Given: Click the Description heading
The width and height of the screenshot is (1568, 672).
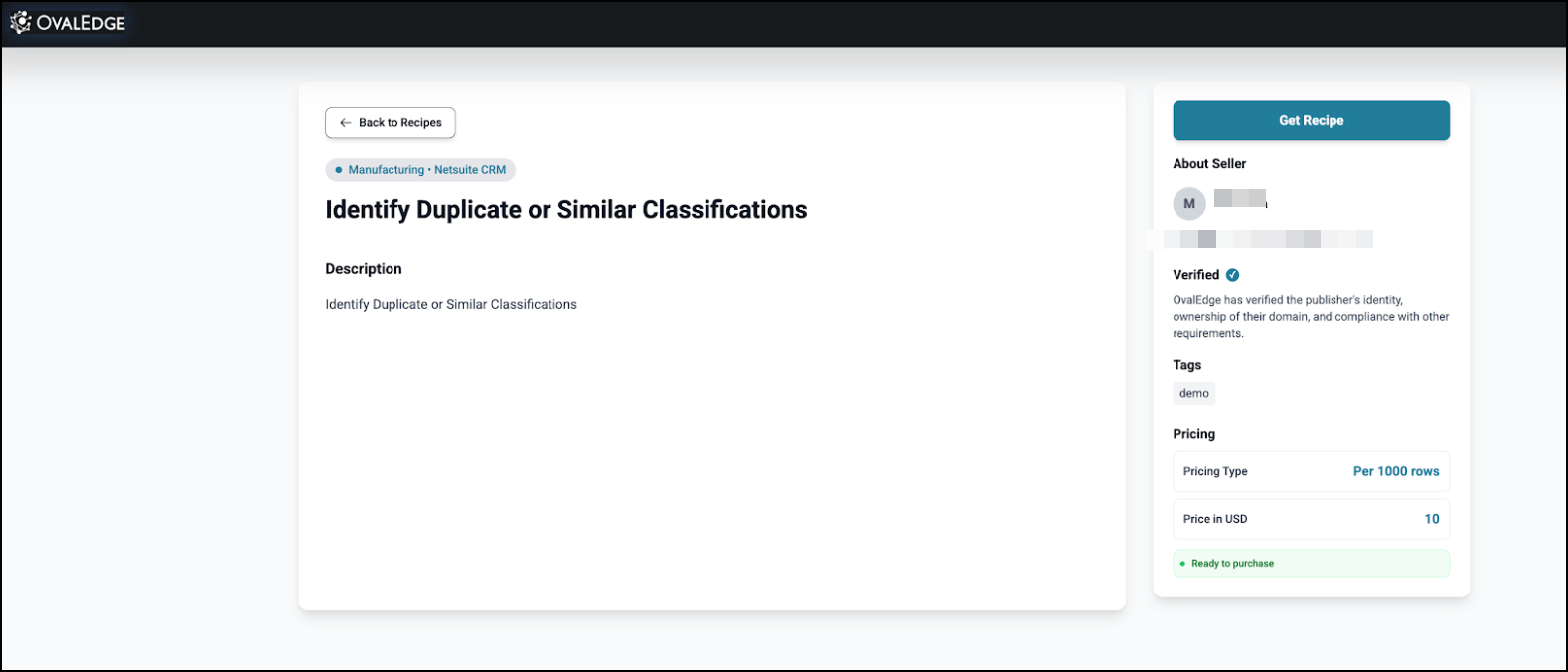Looking at the screenshot, I should click(x=364, y=269).
